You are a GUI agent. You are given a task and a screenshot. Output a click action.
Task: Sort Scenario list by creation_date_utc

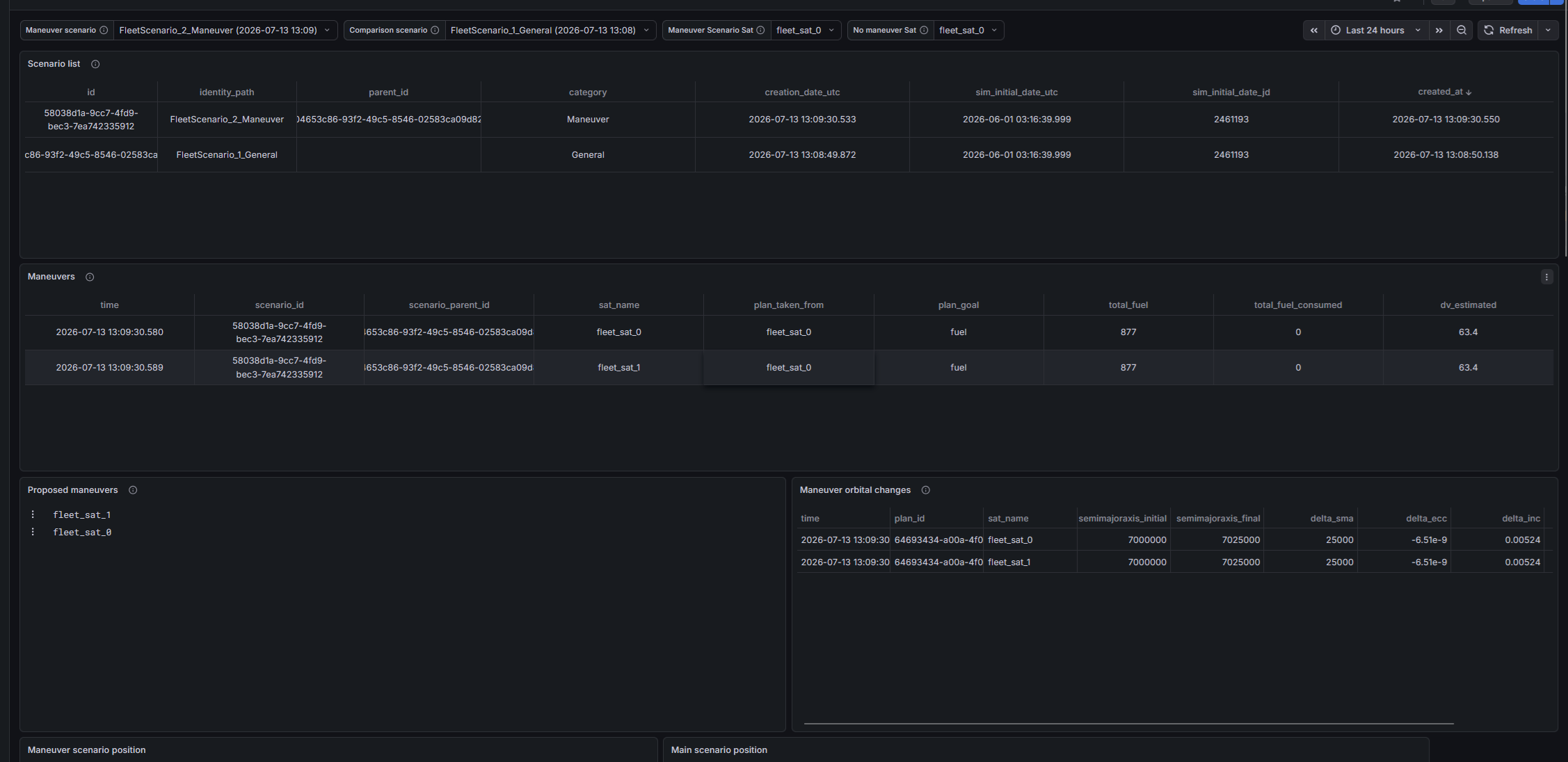pos(802,92)
